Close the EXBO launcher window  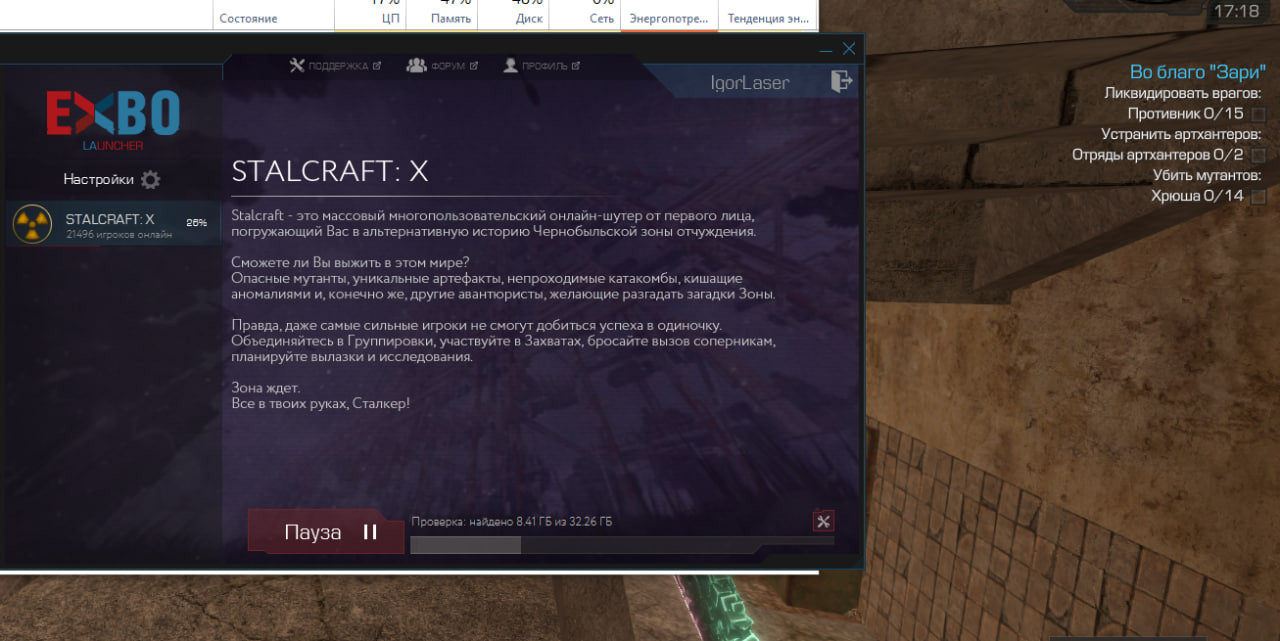click(849, 48)
